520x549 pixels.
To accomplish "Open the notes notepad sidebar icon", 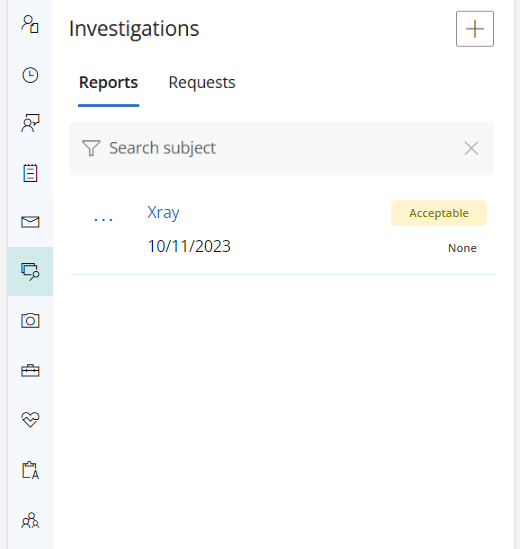I will pos(30,173).
